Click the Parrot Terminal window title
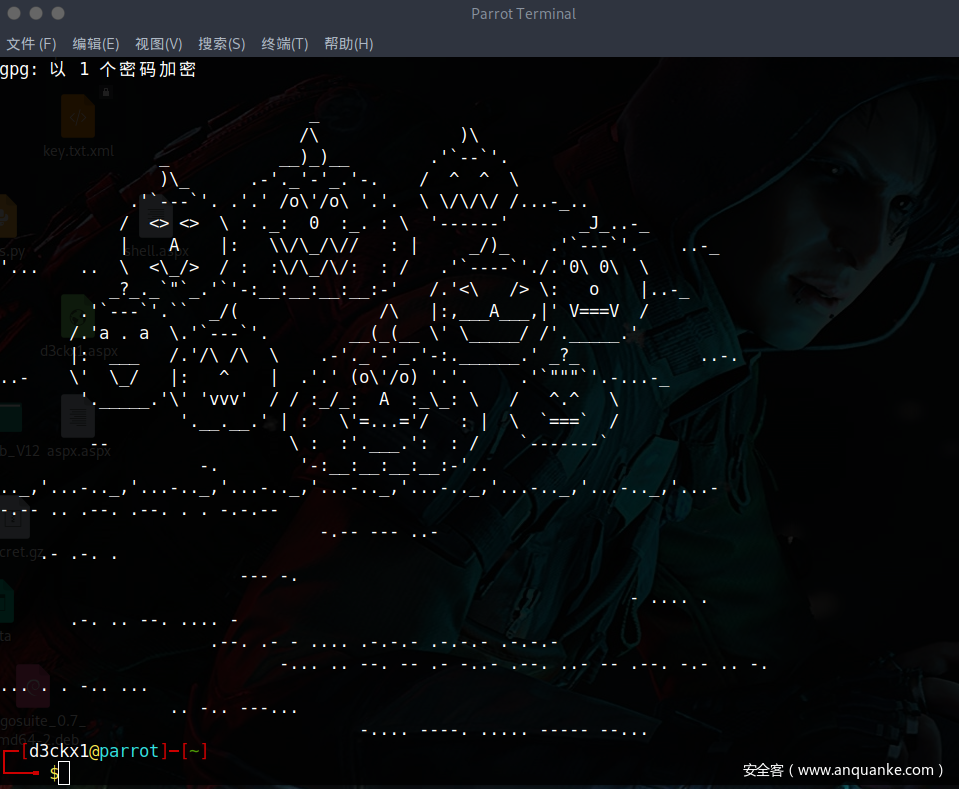The width and height of the screenshot is (959, 789). [524, 13]
